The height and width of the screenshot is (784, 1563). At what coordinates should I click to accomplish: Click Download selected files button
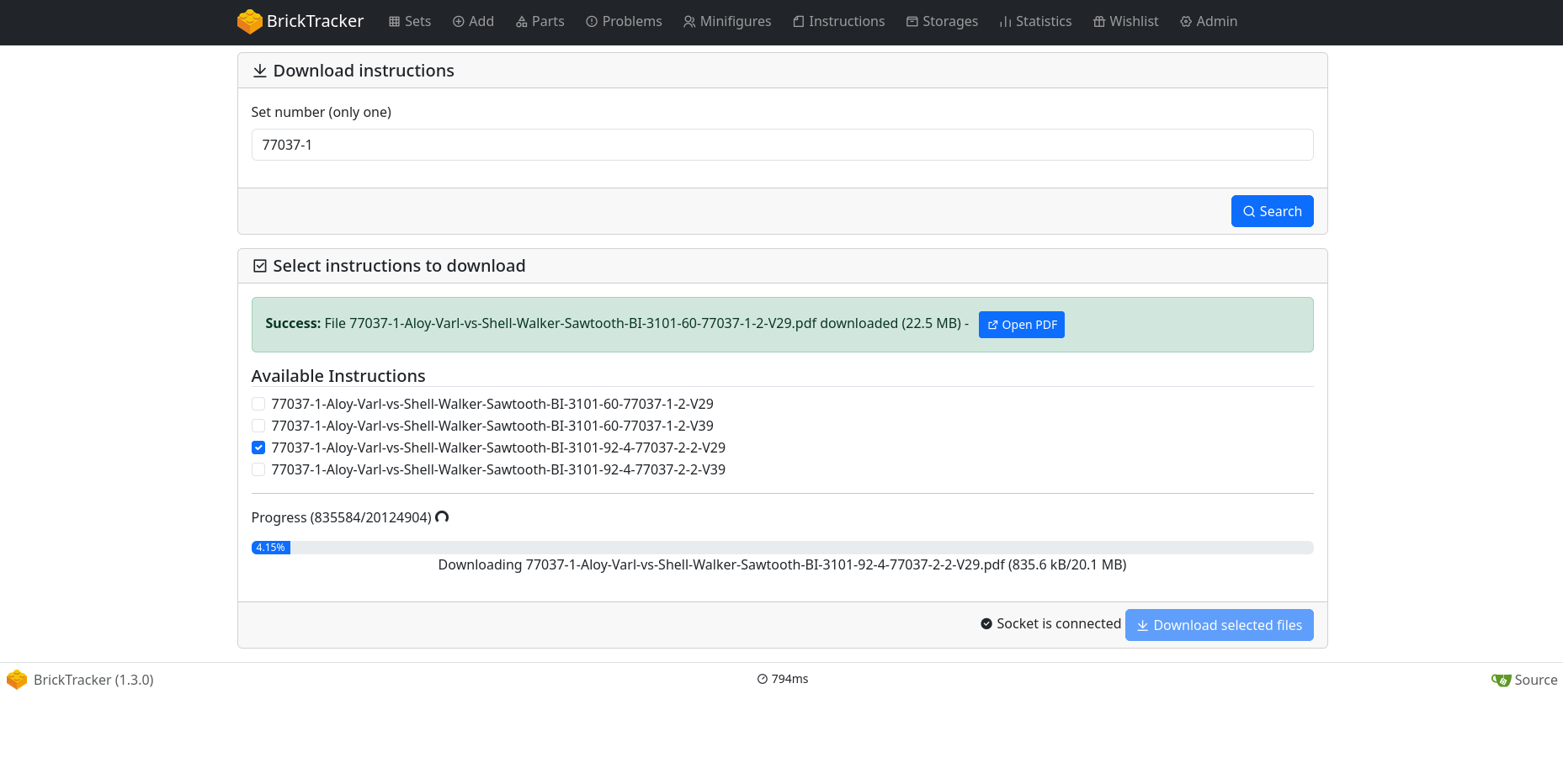coord(1219,625)
